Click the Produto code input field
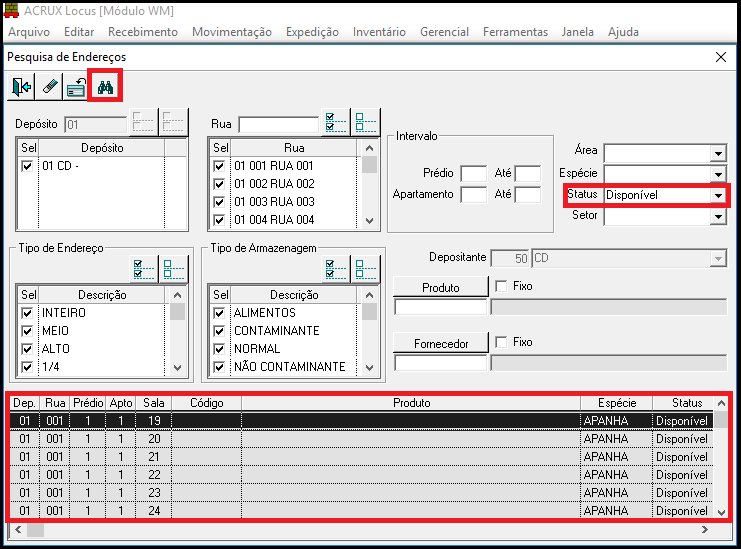This screenshot has height=549, width=741. (440, 307)
